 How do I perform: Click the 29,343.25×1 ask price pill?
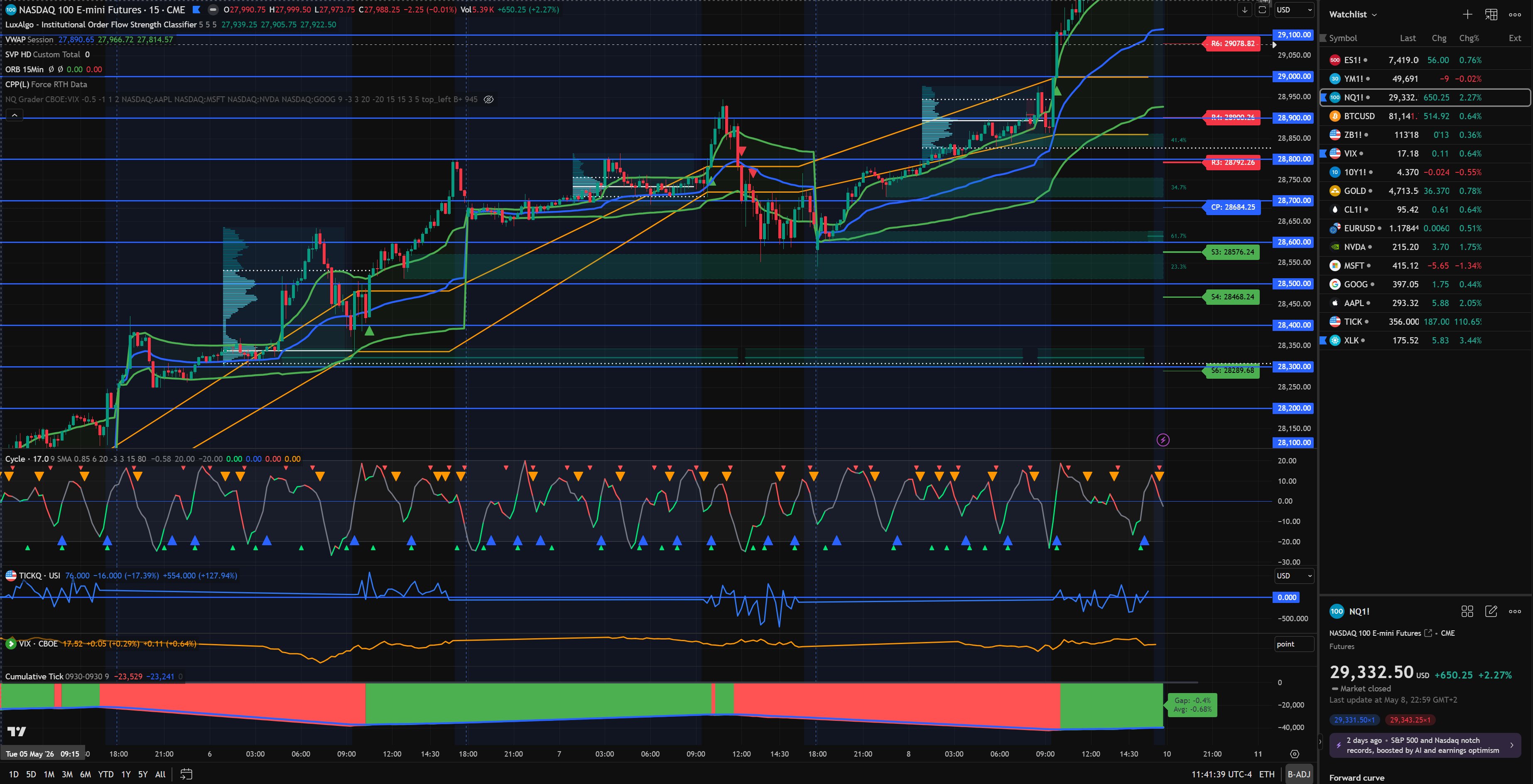[1410, 720]
